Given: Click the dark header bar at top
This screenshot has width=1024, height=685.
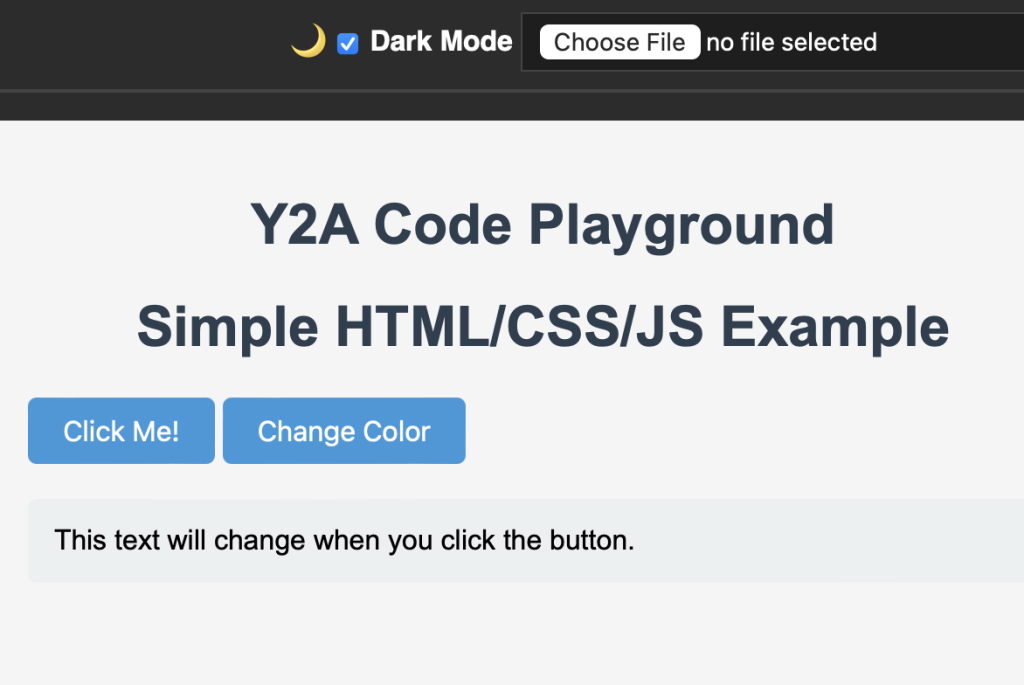Looking at the screenshot, I should [x=150, y=40].
